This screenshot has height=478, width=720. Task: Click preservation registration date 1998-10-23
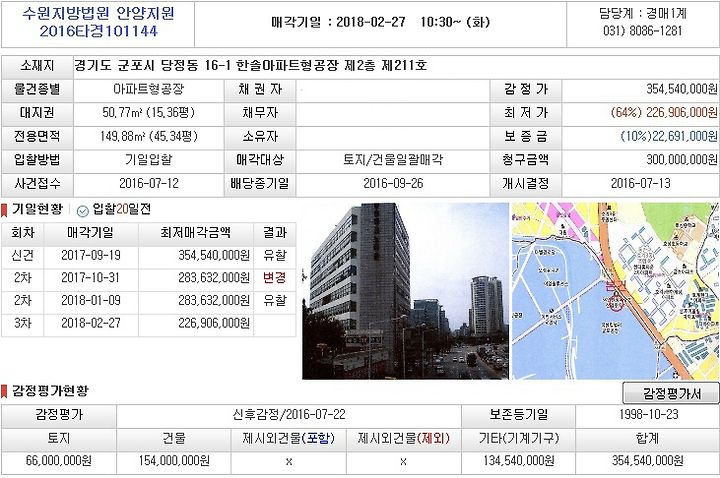648,415
